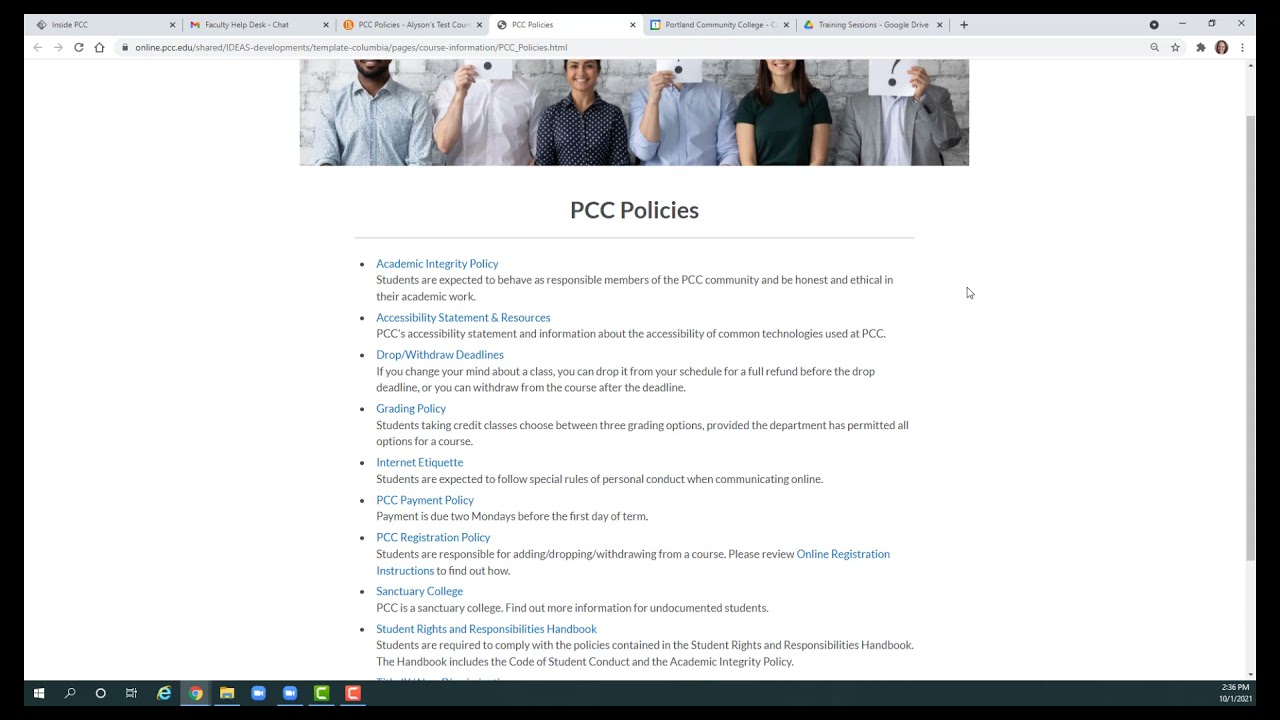
Task: Click the dark circle icon in tab strip
Action: (x=1154, y=25)
